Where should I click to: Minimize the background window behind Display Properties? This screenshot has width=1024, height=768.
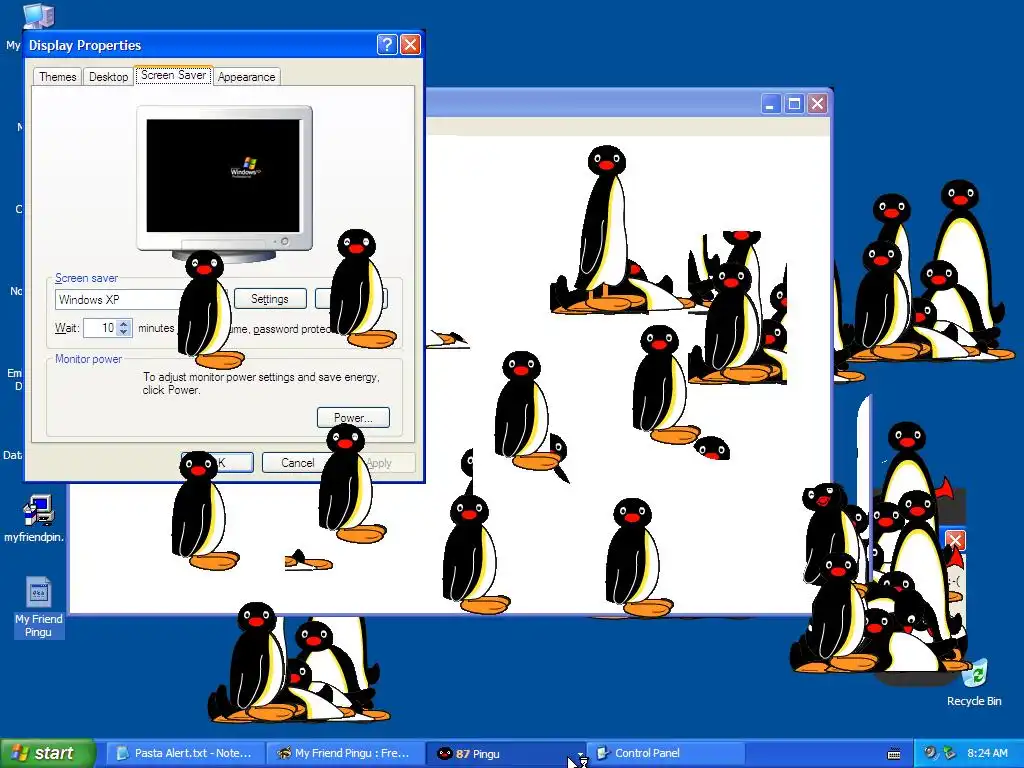[771, 104]
